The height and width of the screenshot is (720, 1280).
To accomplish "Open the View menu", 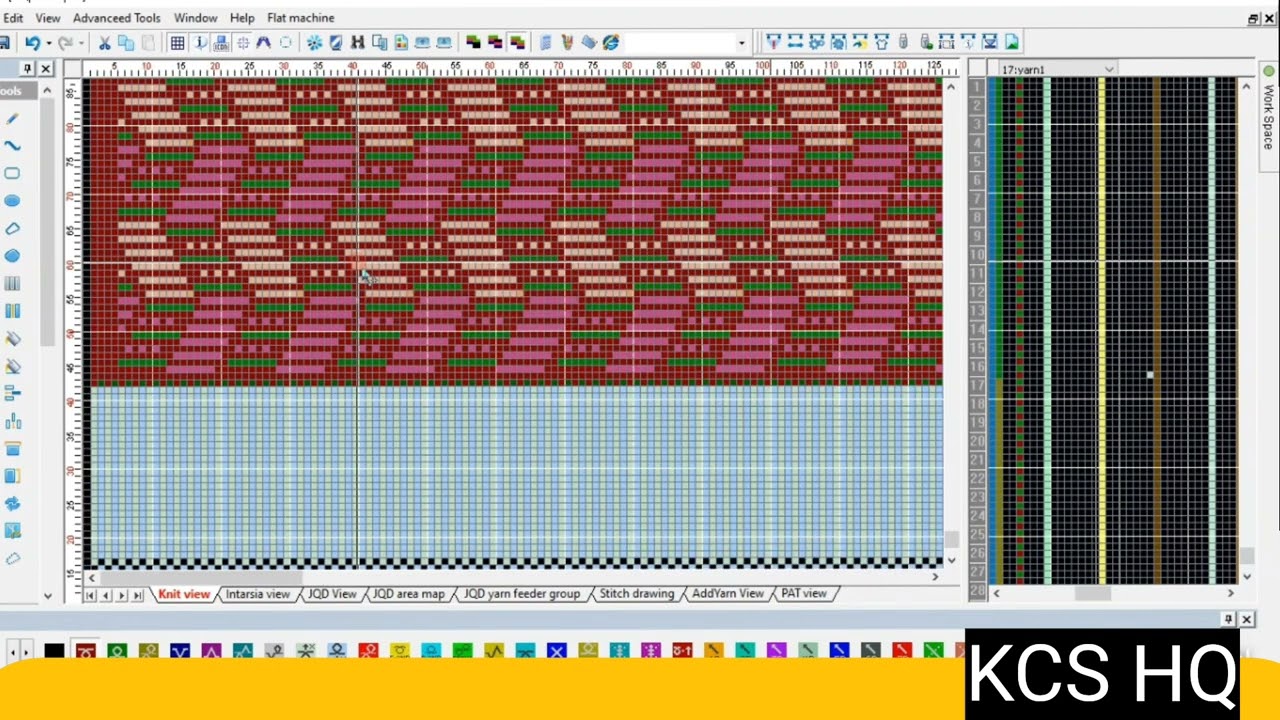I will coord(47,18).
